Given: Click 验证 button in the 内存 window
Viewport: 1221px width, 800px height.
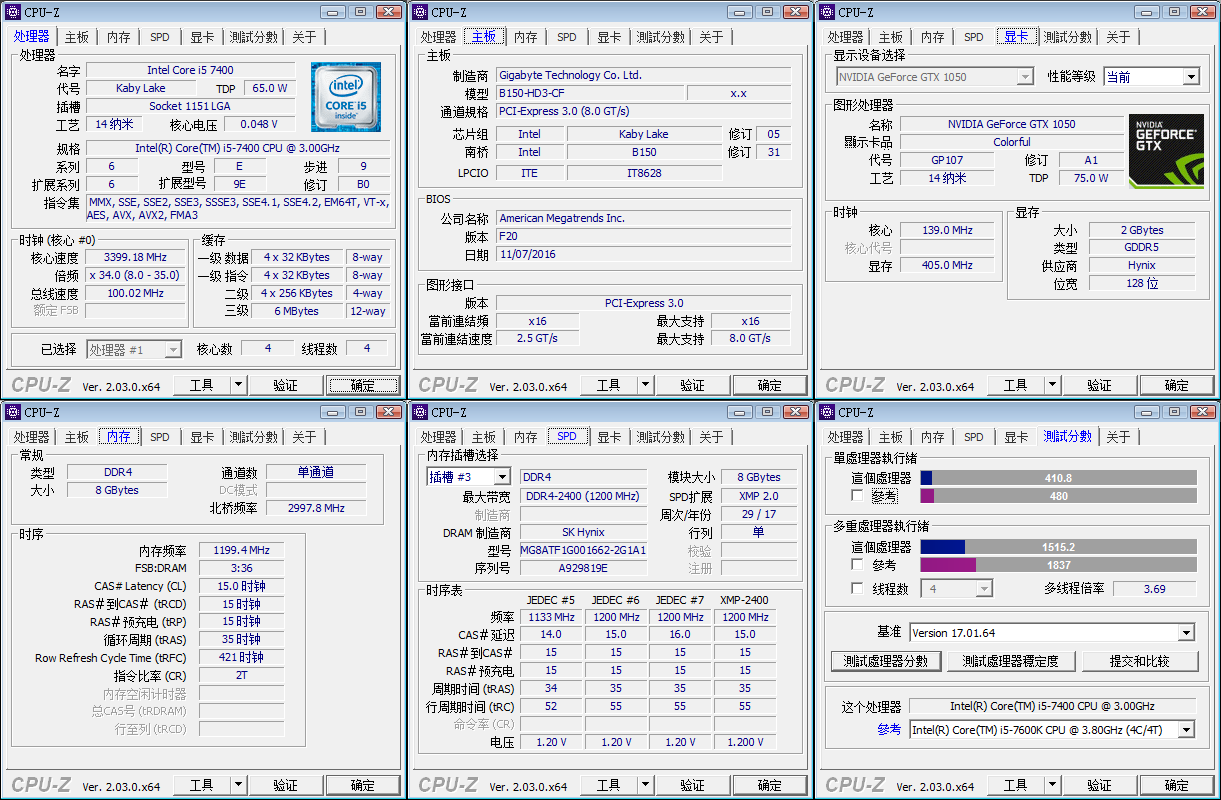Looking at the screenshot, I should (285, 785).
